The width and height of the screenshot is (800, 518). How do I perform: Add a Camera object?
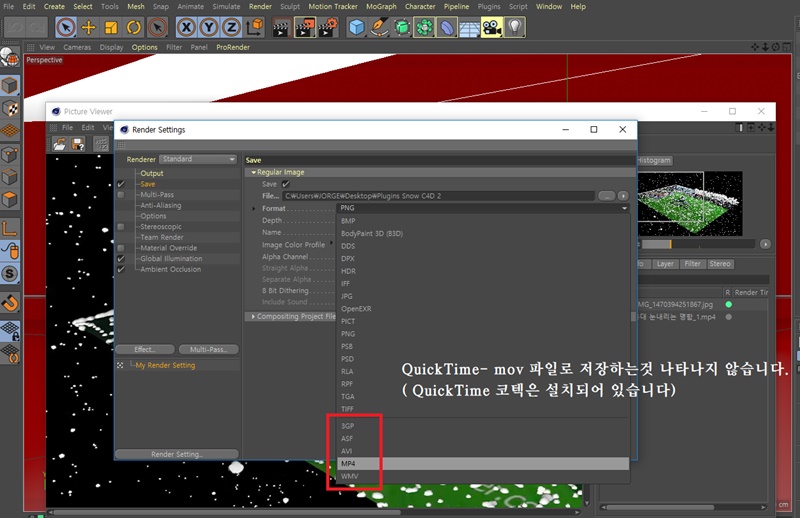pos(492,27)
